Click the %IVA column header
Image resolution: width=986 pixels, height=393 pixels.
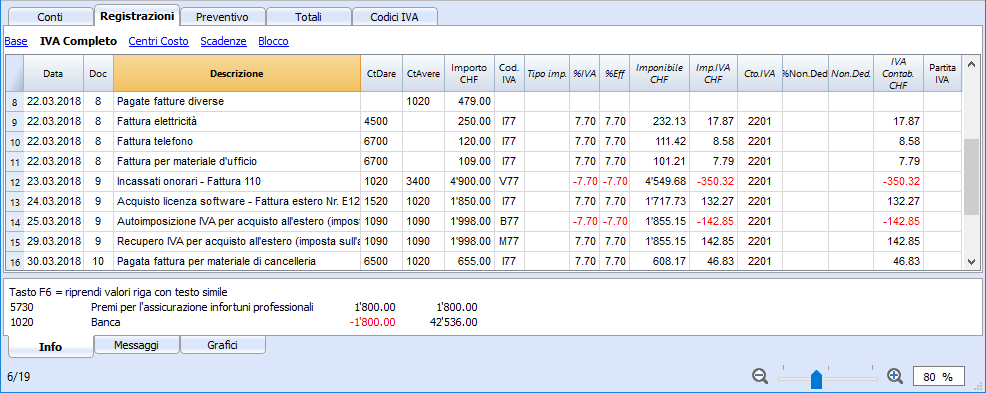pyautogui.click(x=585, y=74)
